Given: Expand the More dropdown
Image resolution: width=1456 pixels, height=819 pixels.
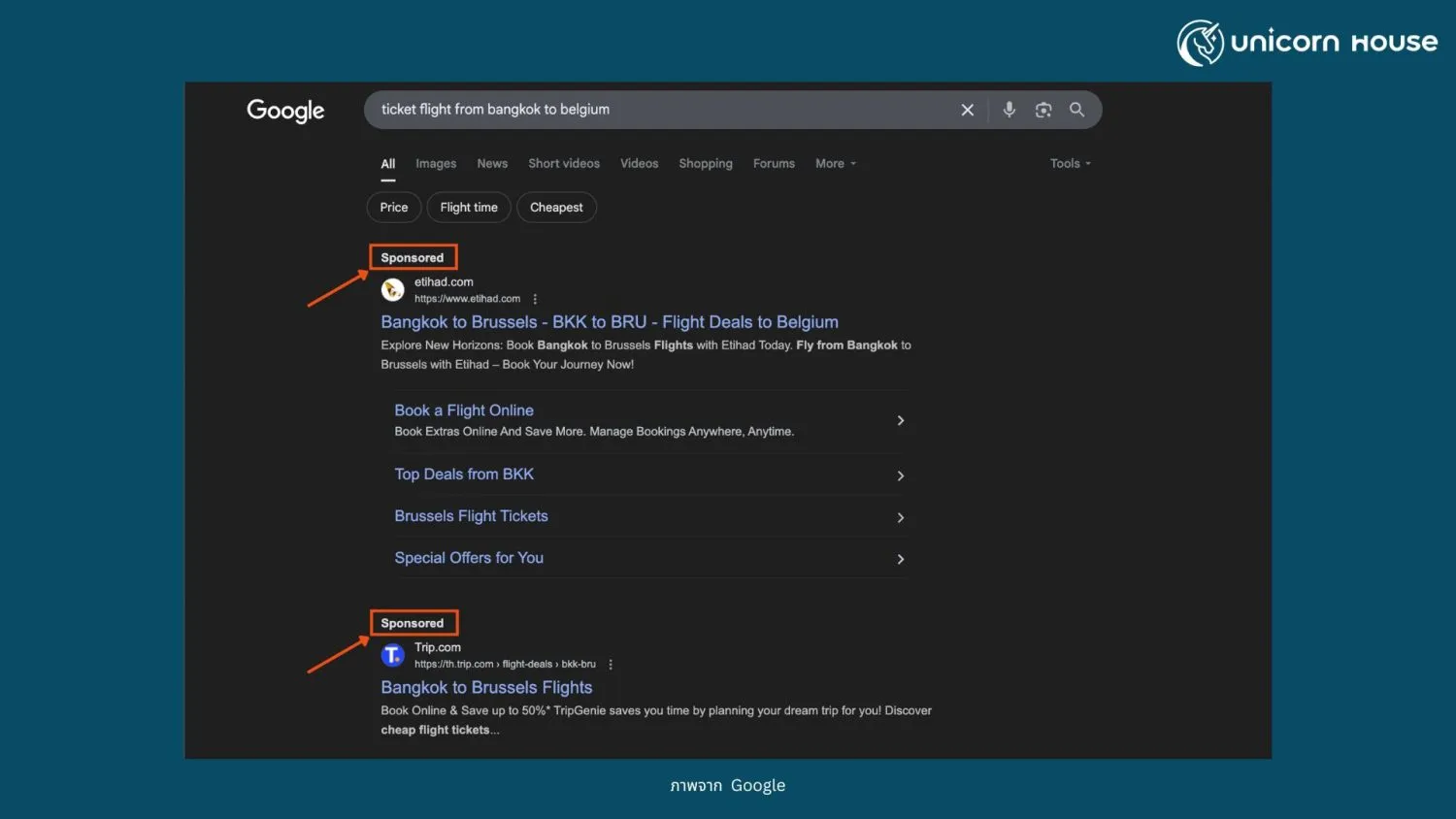Looking at the screenshot, I should (836, 164).
